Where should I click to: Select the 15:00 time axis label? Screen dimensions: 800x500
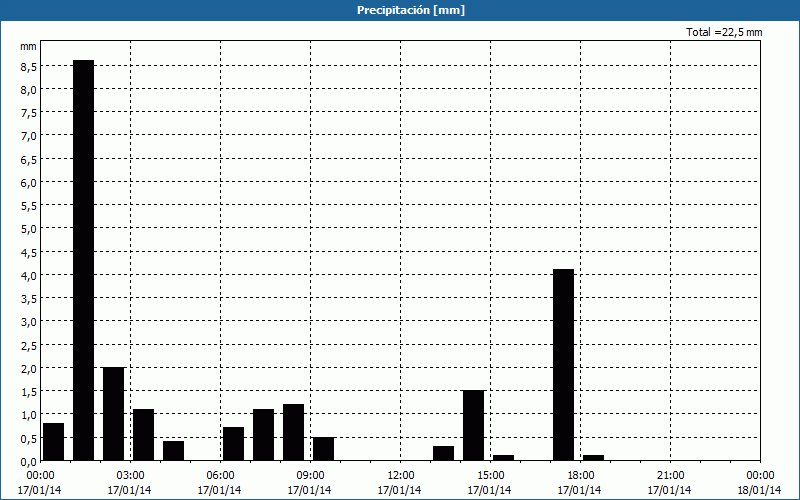point(490,476)
